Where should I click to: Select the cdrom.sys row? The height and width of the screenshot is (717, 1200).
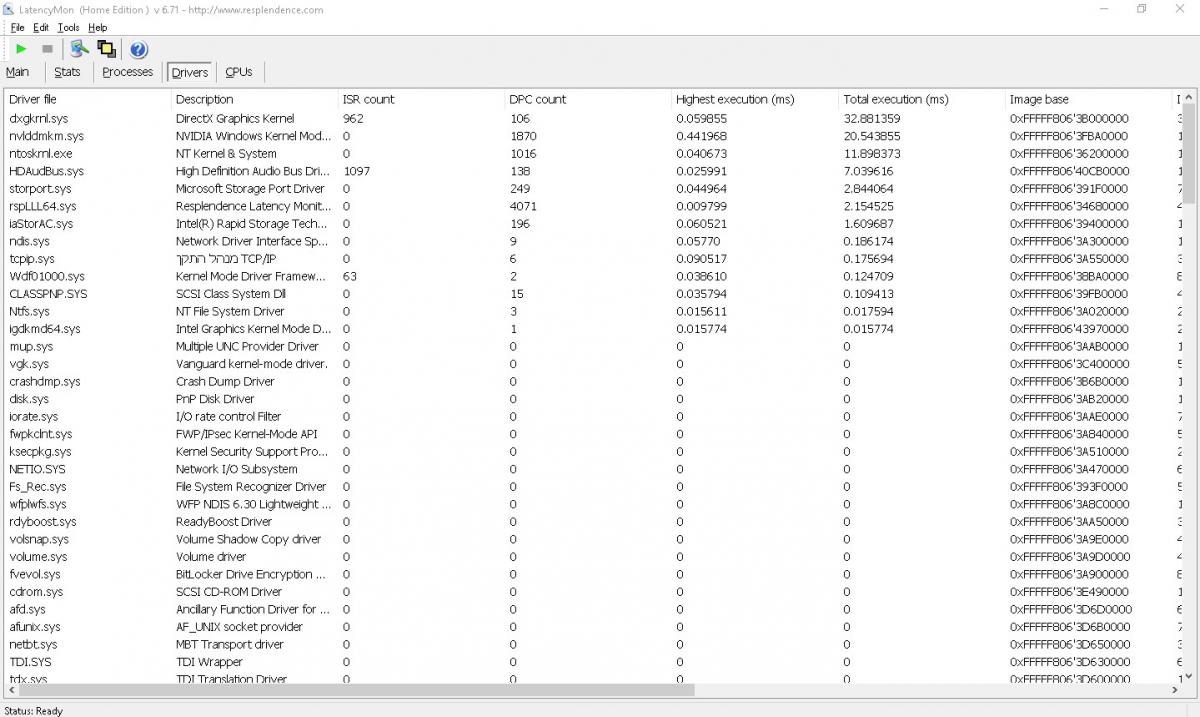coord(592,591)
